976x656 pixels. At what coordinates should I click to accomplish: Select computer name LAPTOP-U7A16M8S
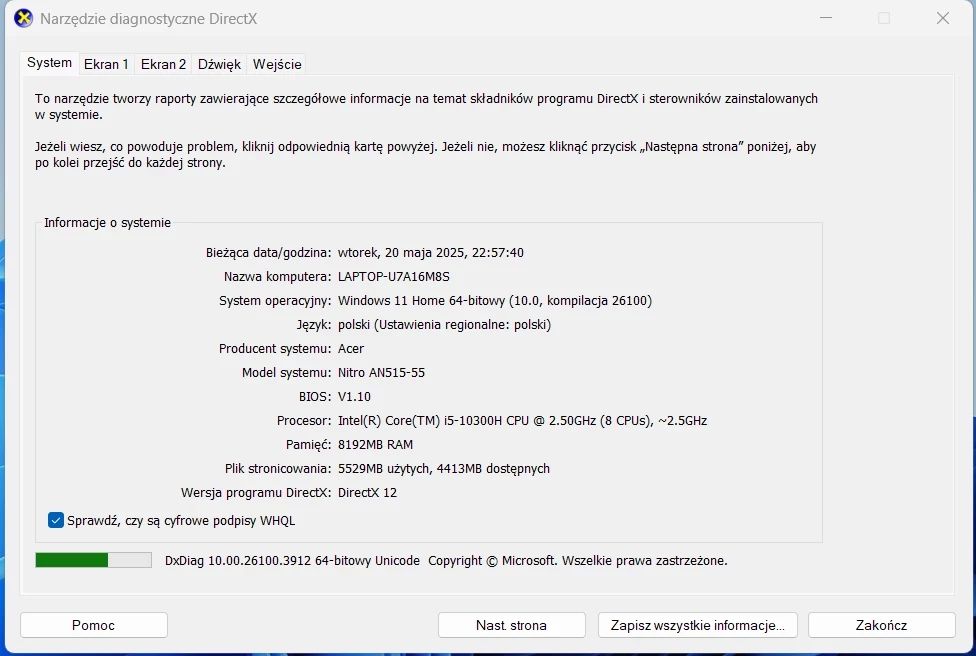click(393, 276)
